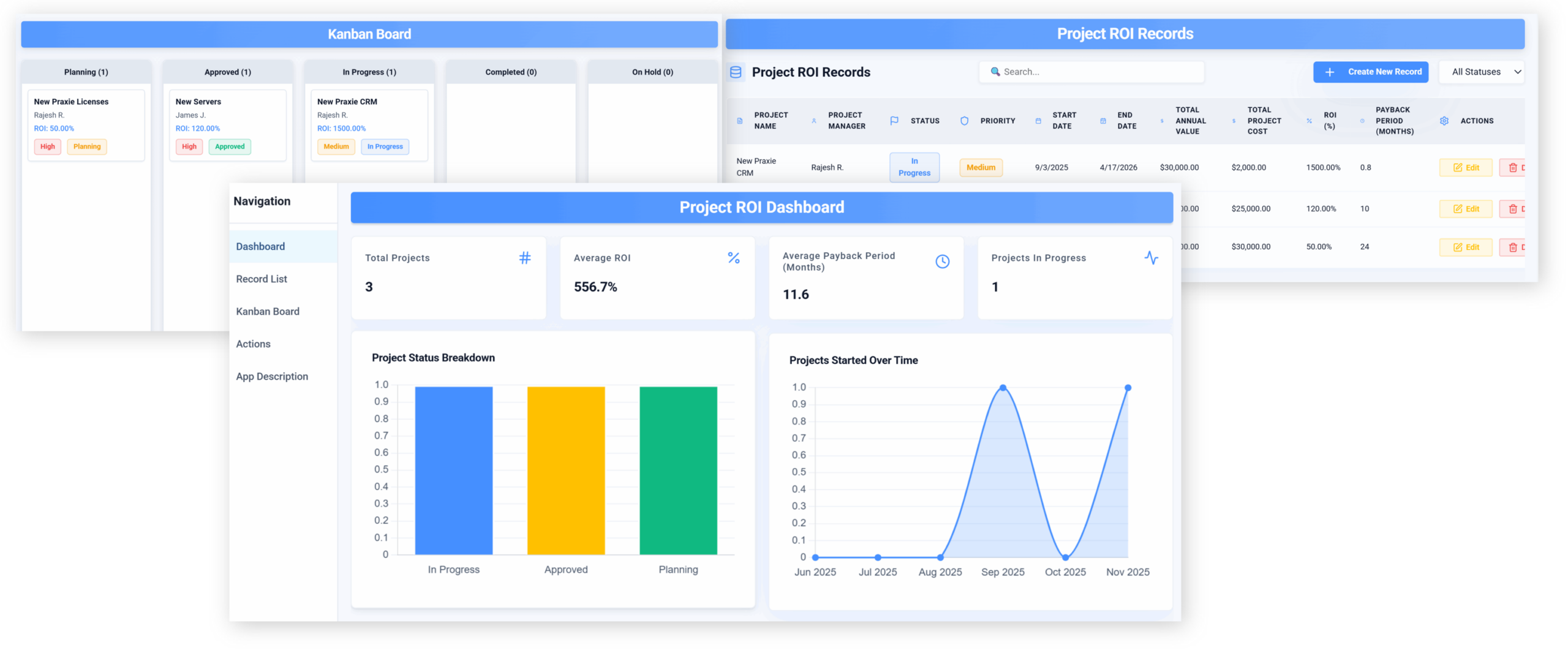Click the High tag on New Praxie Licenses card
The width and height of the screenshot is (1568, 650).
(48, 147)
